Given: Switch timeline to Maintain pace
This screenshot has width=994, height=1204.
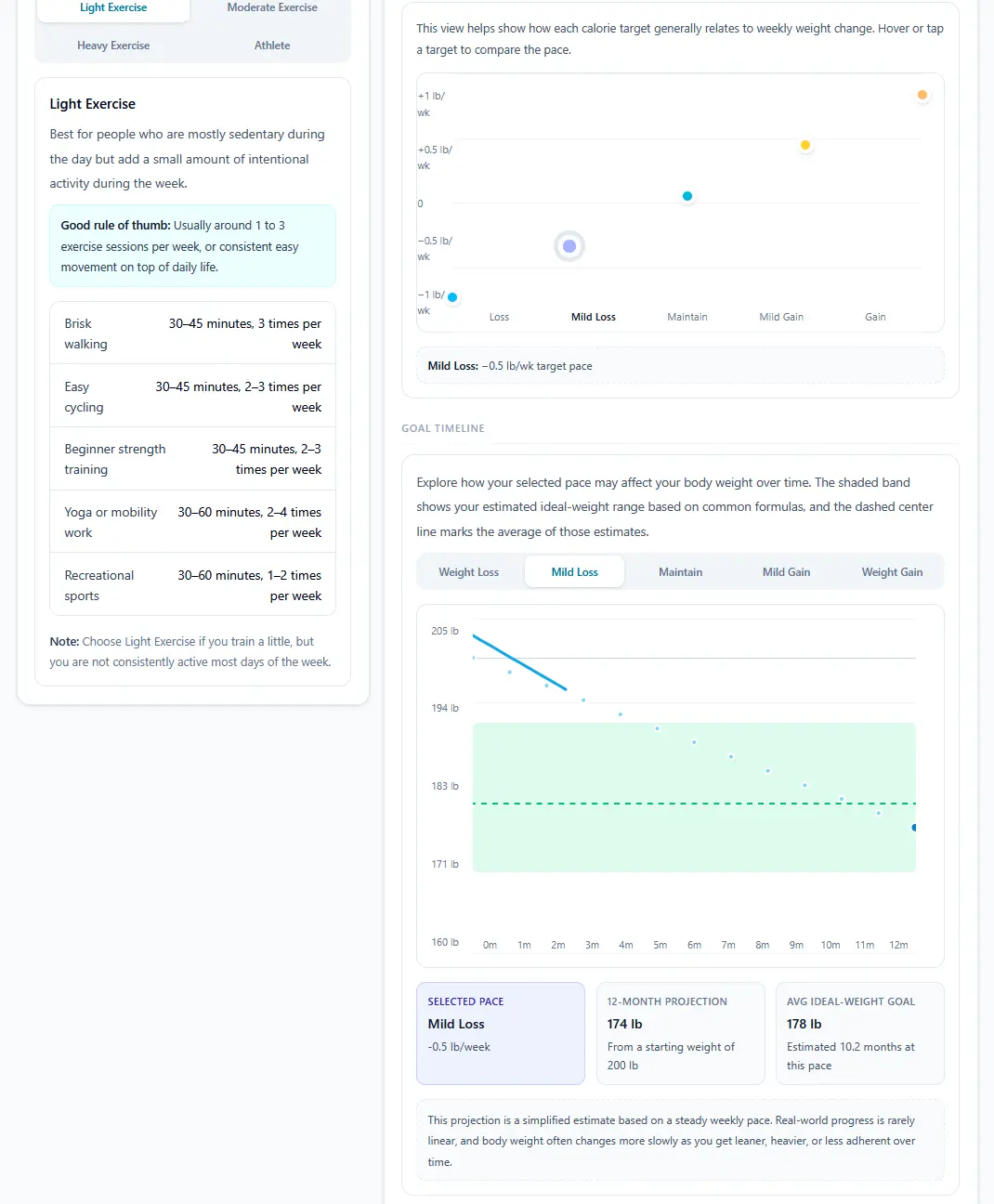Looking at the screenshot, I should point(680,572).
